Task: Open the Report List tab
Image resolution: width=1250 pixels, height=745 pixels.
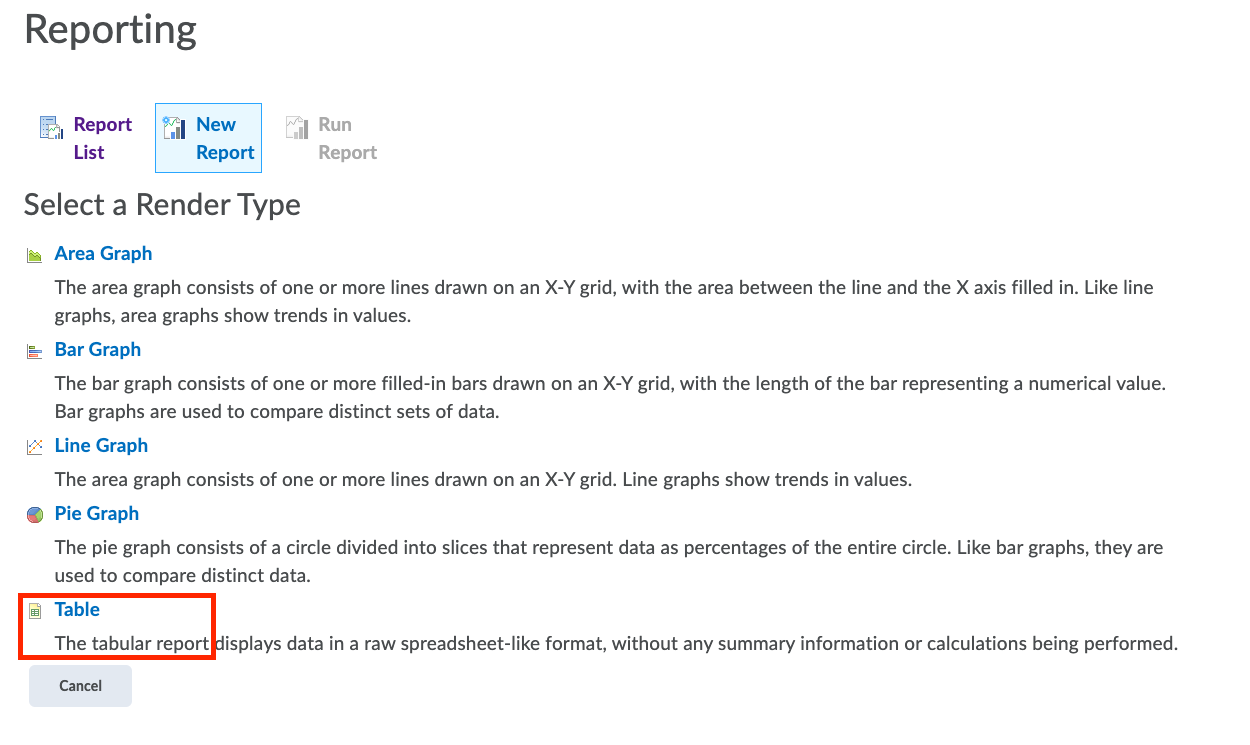Action: pyautogui.click(x=102, y=138)
